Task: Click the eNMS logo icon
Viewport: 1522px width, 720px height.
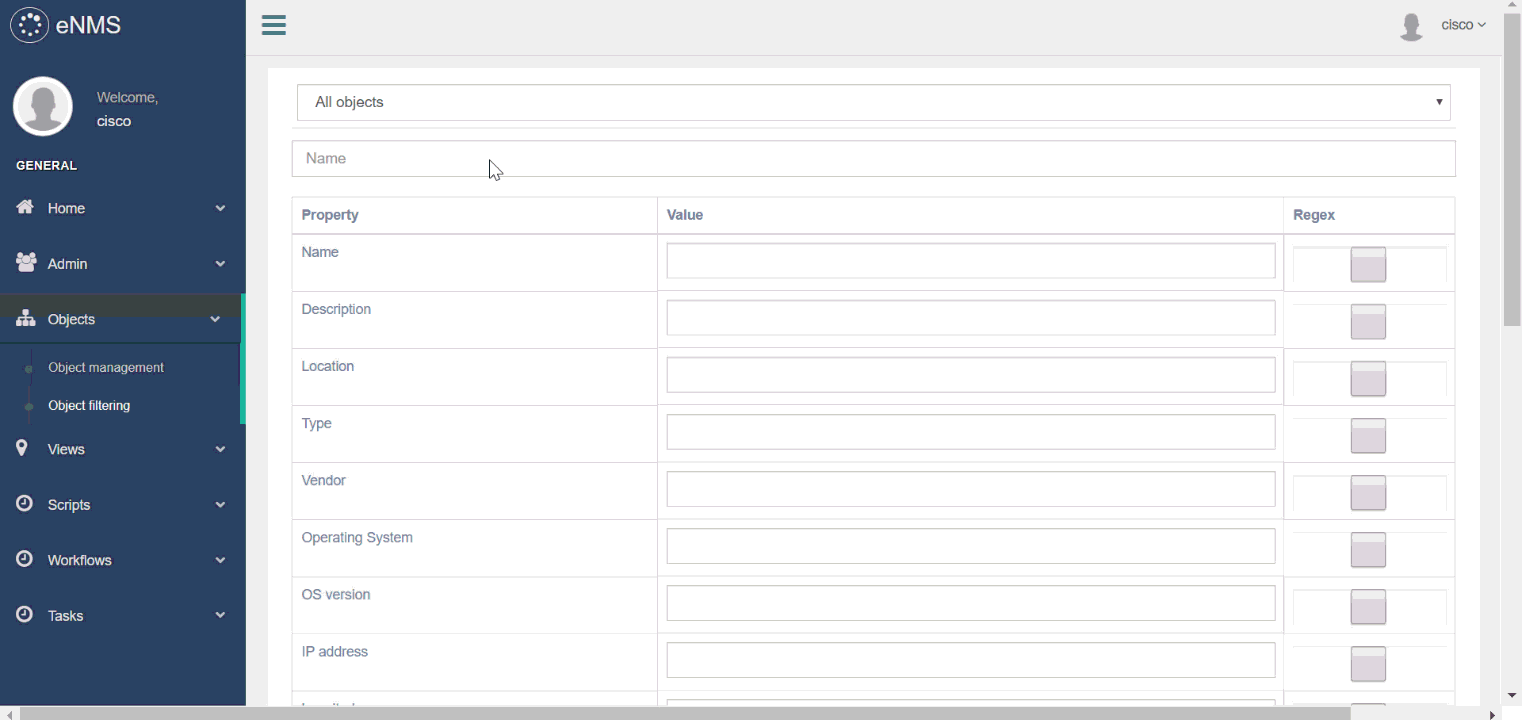Action: click(29, 25)
